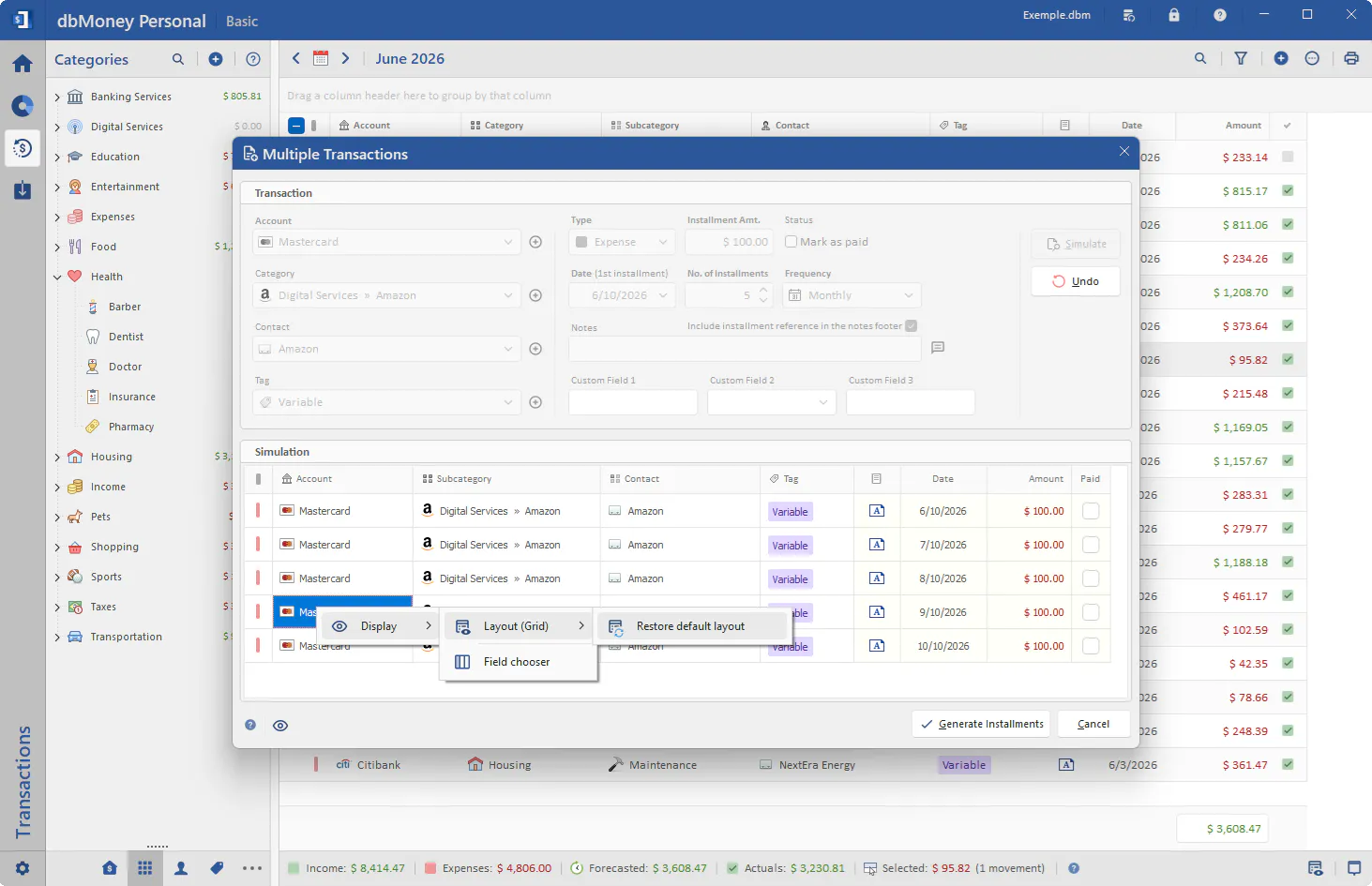
Task: Click the settings gear in bottom-left corner
Action: (23, 868)
